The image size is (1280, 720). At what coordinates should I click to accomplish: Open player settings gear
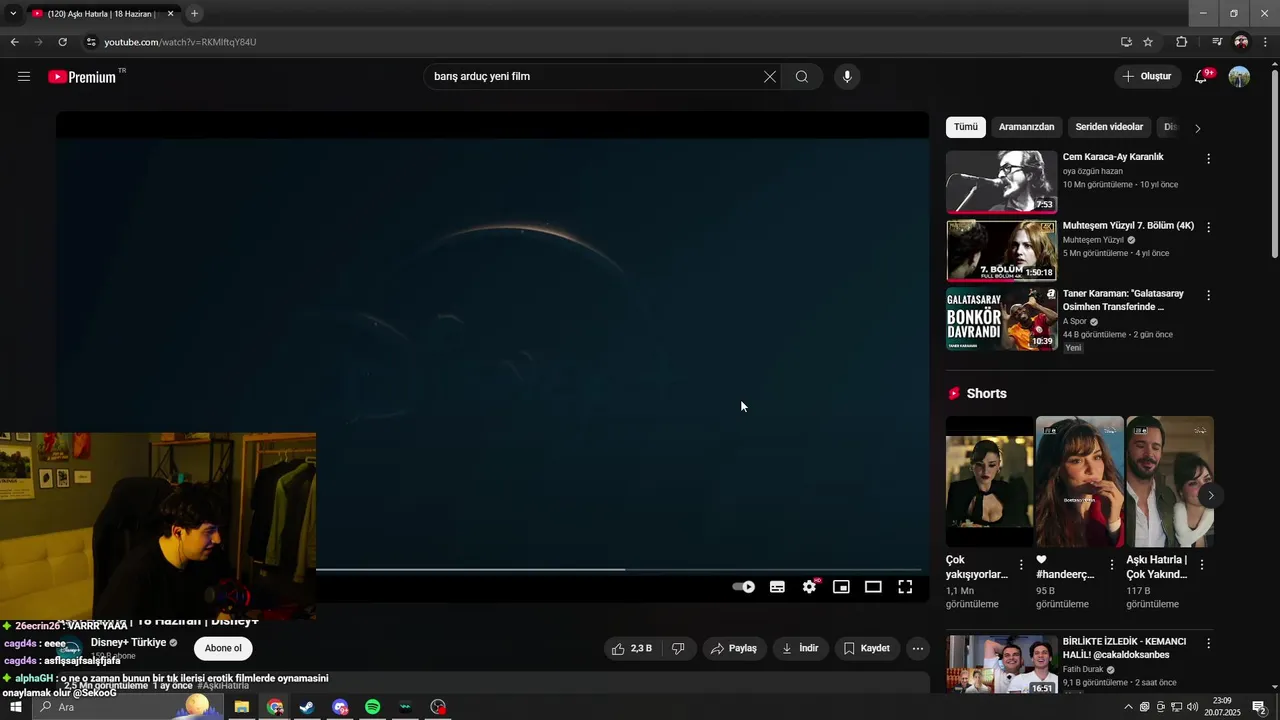(810, 587)
